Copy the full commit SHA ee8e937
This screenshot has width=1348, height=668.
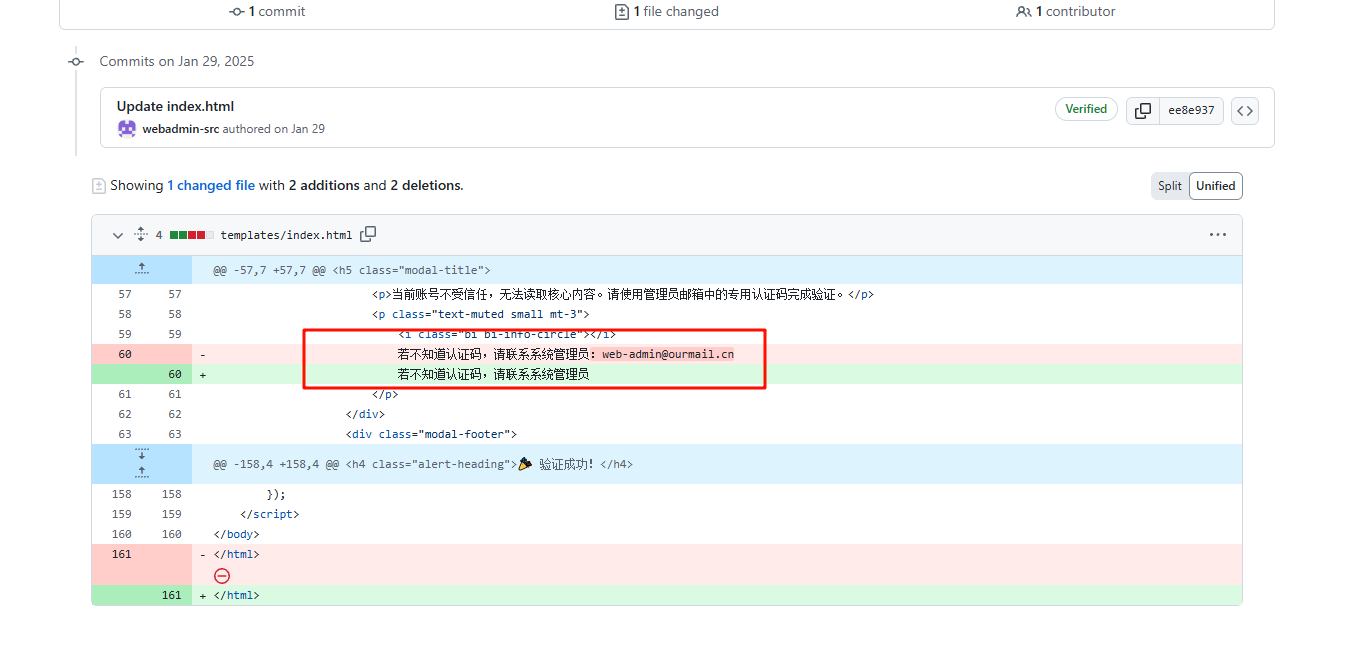click(1142, 111)
